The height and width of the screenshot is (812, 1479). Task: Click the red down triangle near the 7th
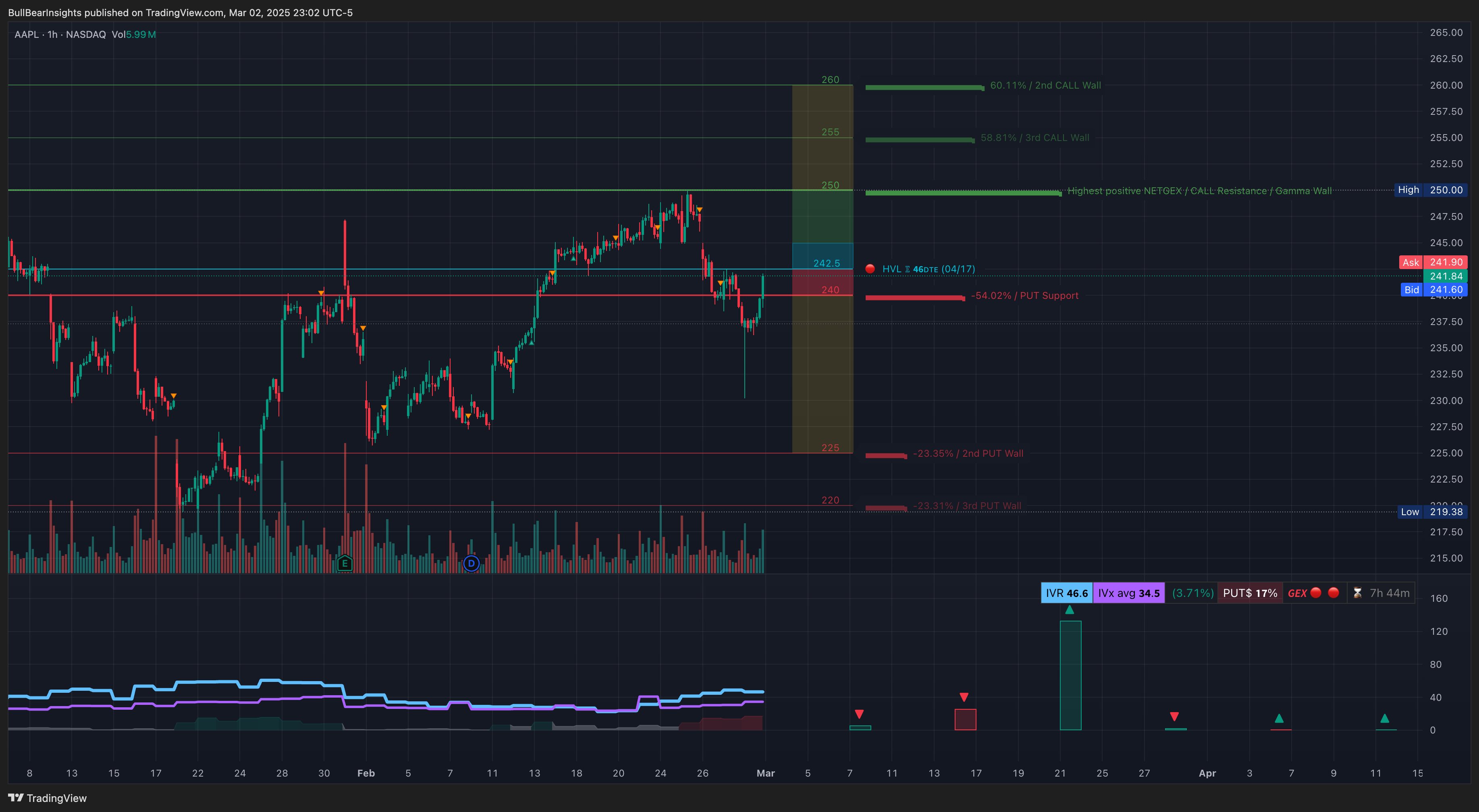859,714
